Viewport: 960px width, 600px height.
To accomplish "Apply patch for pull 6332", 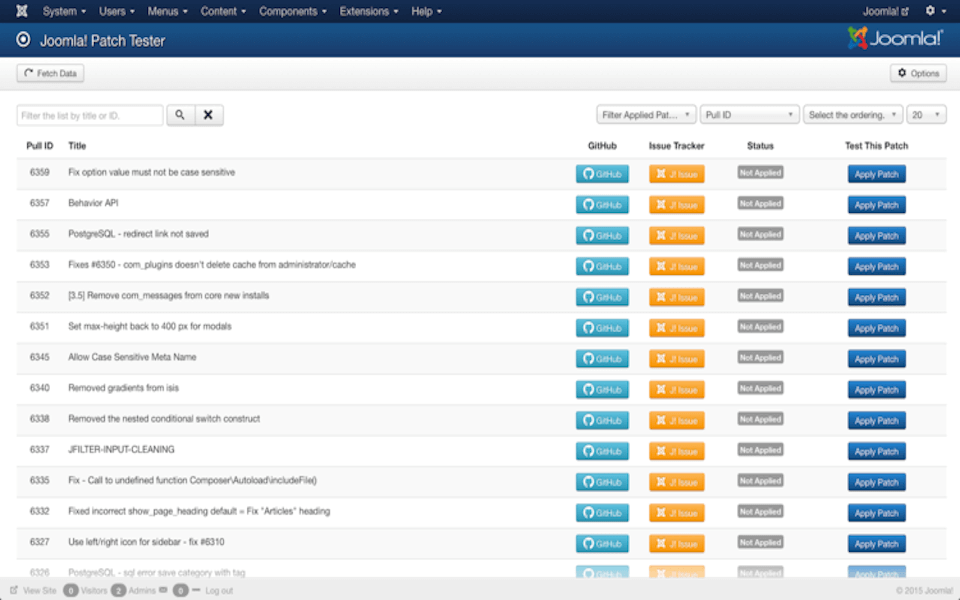I will [876, 513].
